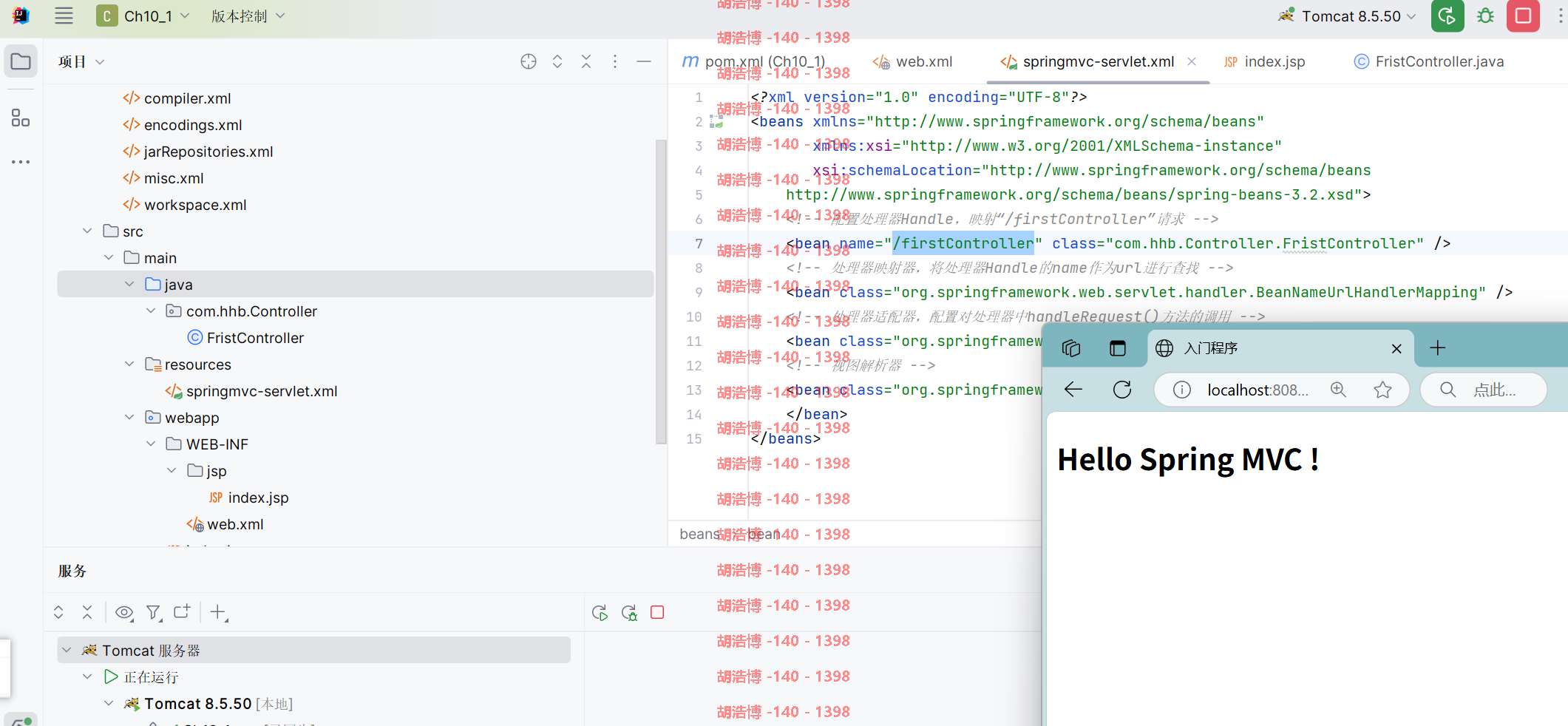This screenshot has height=726, width=1568.
Task: Add a service with plus icon
Action: [x=219, y=612]
